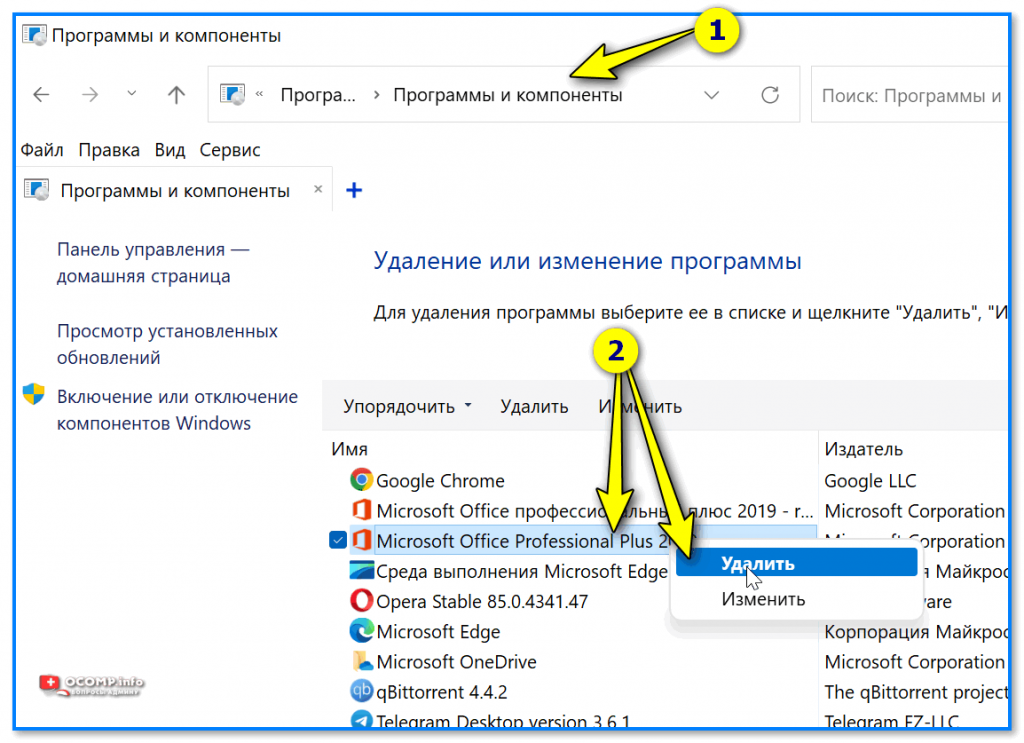This screenshot has width=1024, height=743.
Task: Click the qBittorrent 4.4.2 name text
Action: 441,692
